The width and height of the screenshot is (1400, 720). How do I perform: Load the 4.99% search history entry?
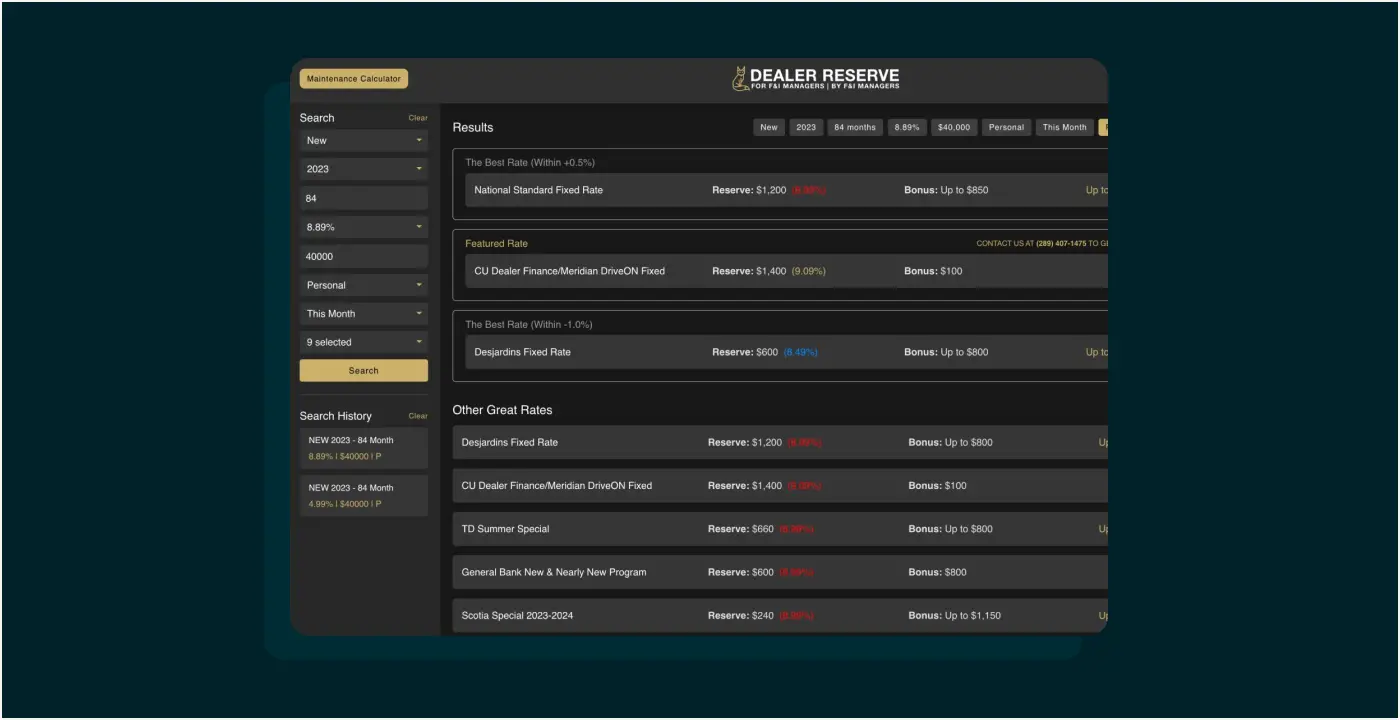coord(364,496)
